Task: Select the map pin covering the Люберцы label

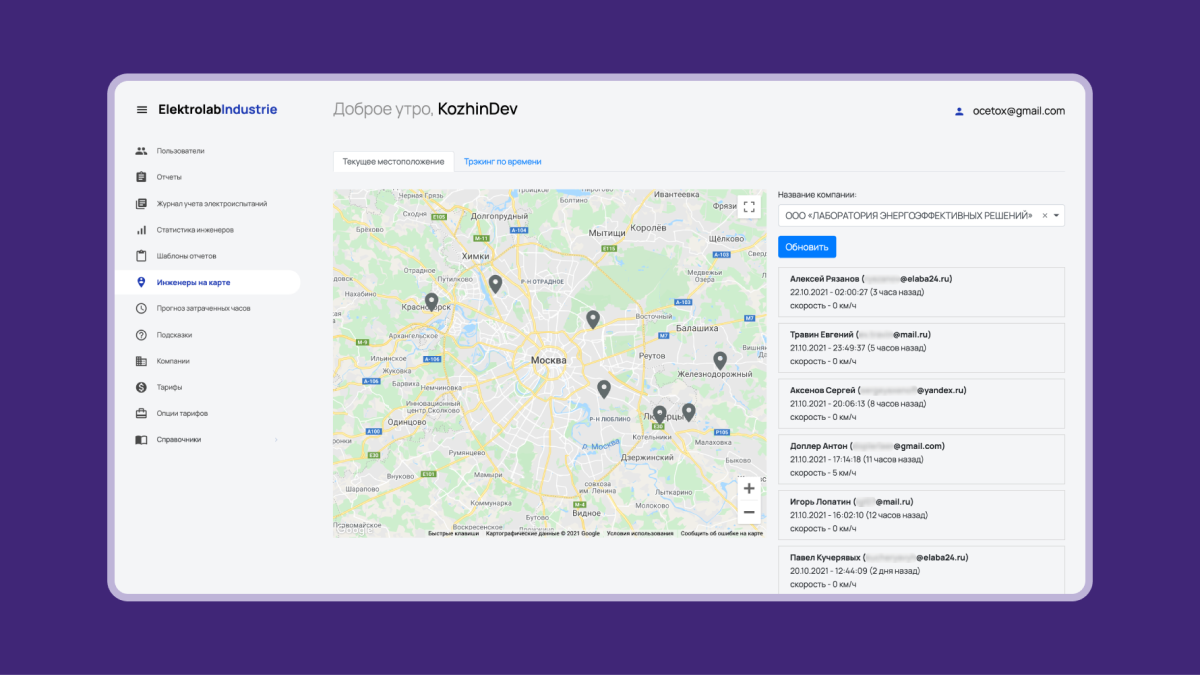Action: [x=659, y=415]
